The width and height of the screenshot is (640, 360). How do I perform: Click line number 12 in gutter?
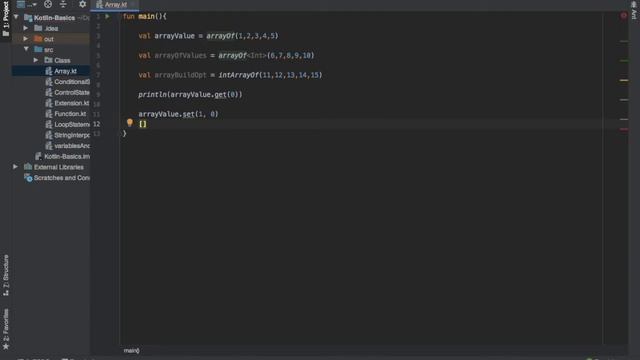point(96,124)
